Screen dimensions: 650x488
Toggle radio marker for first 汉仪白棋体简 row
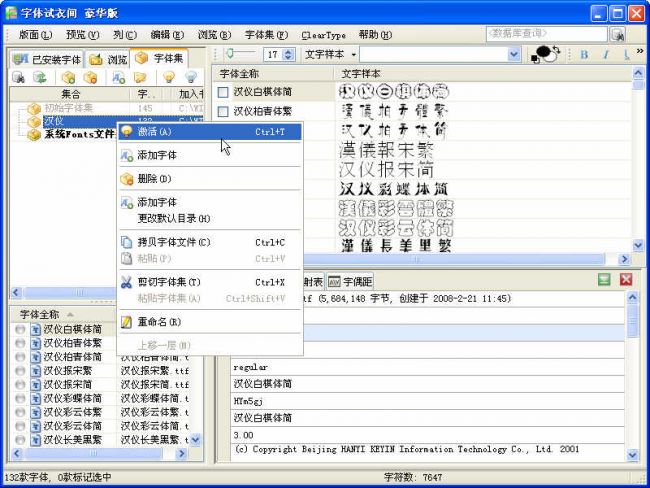click(x=20, y=329)
